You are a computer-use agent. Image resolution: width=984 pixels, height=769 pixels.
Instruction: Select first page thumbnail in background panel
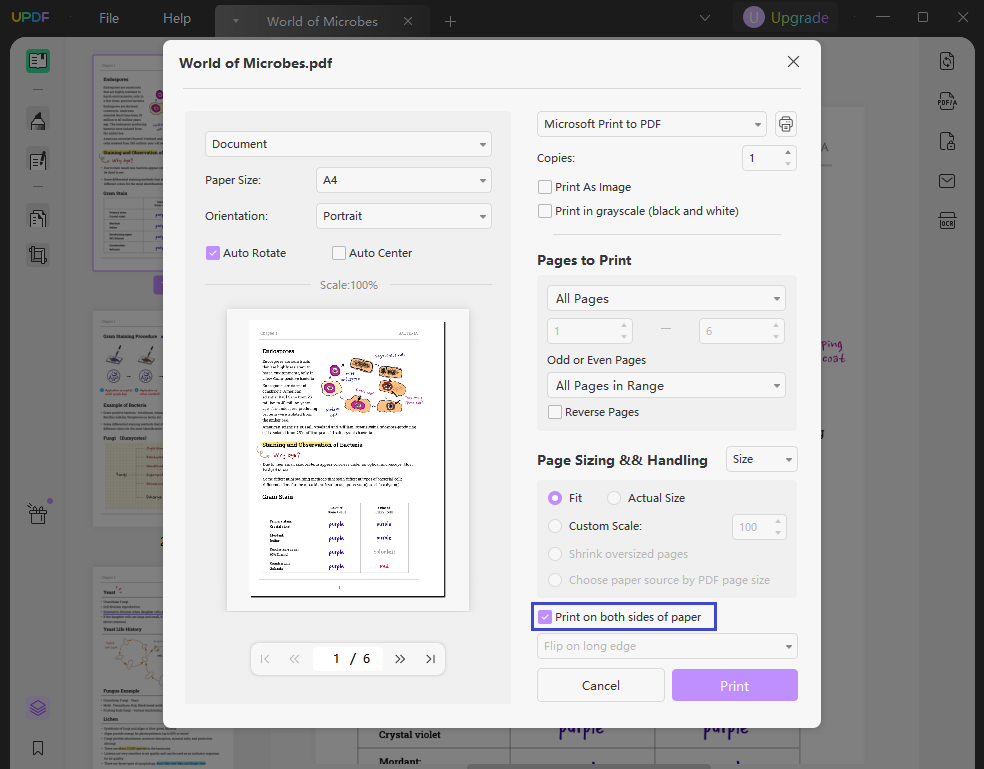tap(129, 163)
